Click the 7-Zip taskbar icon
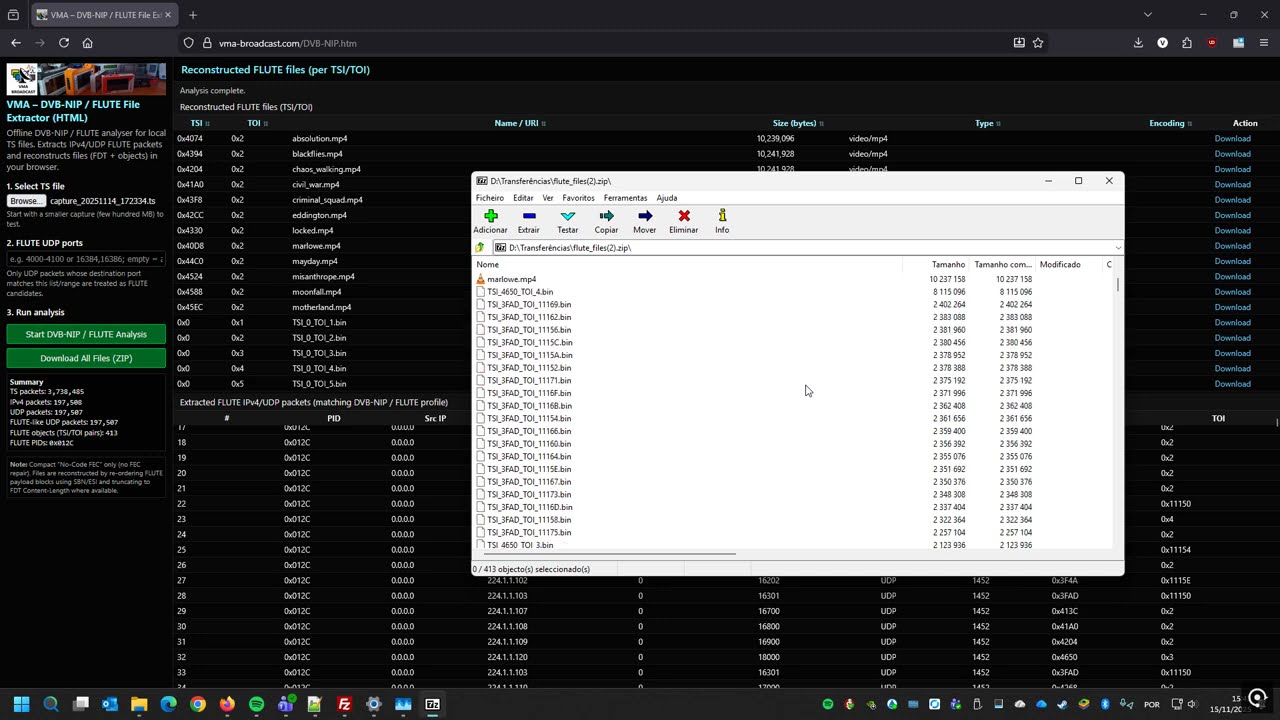 coord(432,705)
